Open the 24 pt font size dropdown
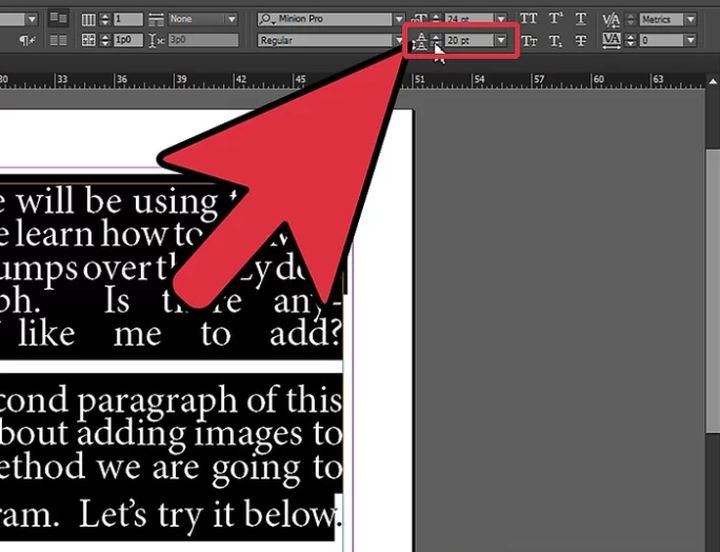720x552 pixels. 501,19
